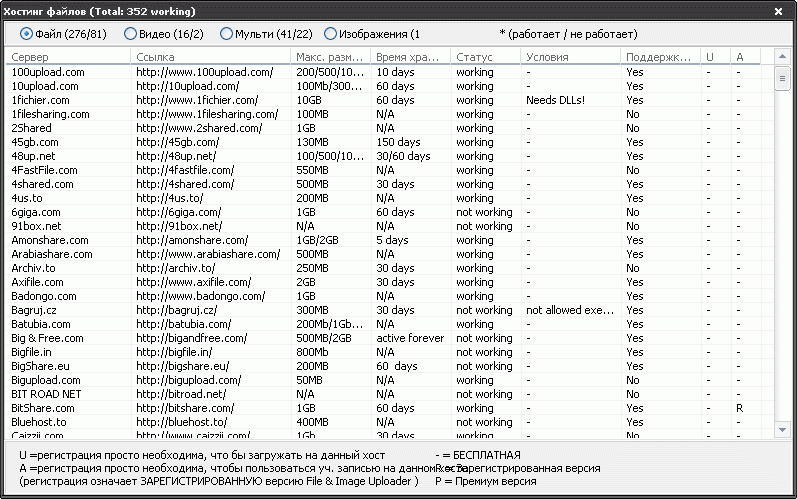Click the 'Needs DLLs!' condition cell
This screenshot has width=797, height=499.
tap(556, 100)
